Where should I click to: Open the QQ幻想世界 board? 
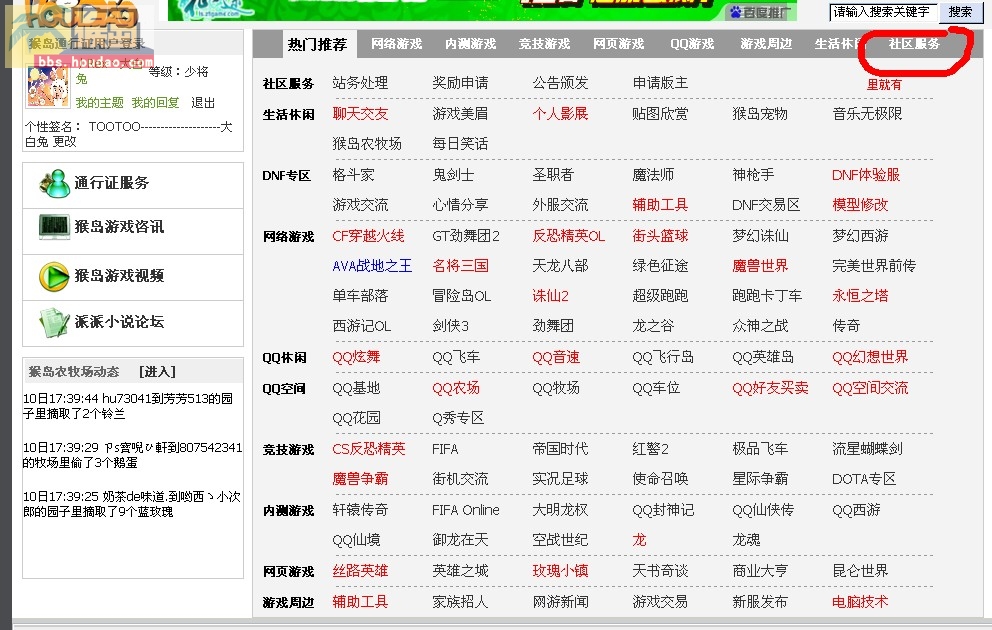pyautogui.click(x=870, y=357)
